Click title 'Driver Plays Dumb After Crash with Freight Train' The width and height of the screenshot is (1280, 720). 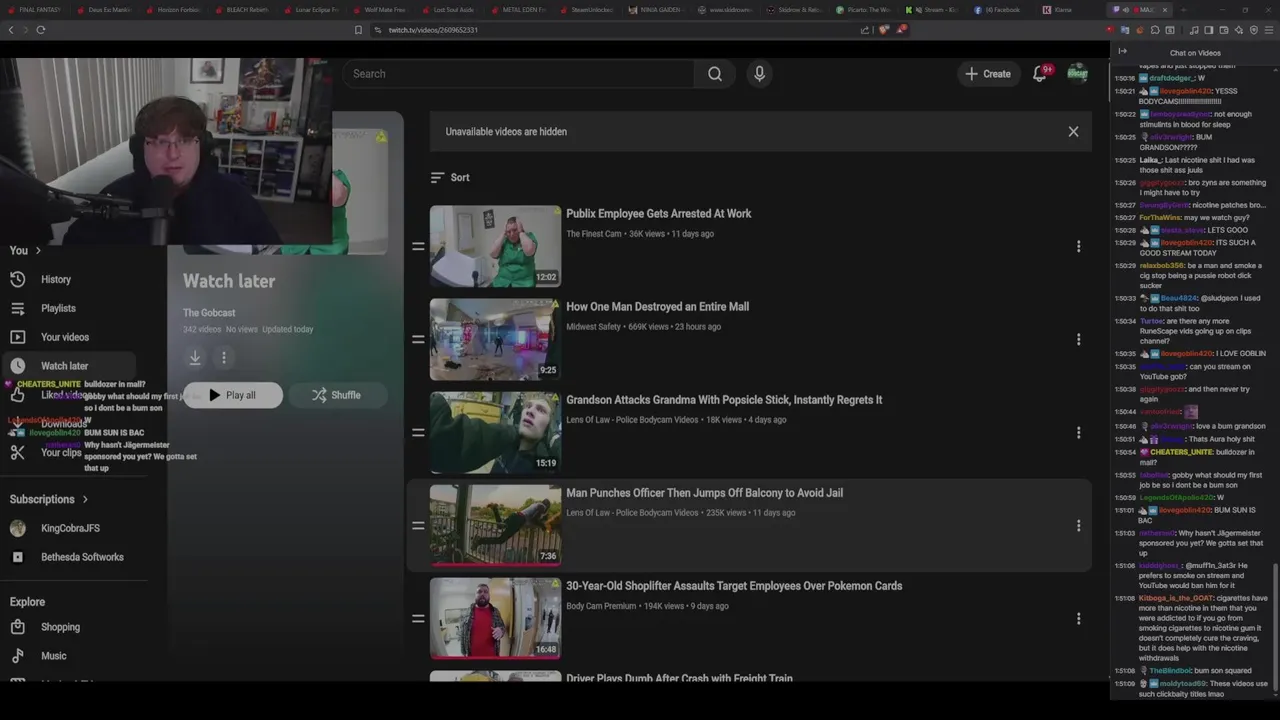click(679, 678)
